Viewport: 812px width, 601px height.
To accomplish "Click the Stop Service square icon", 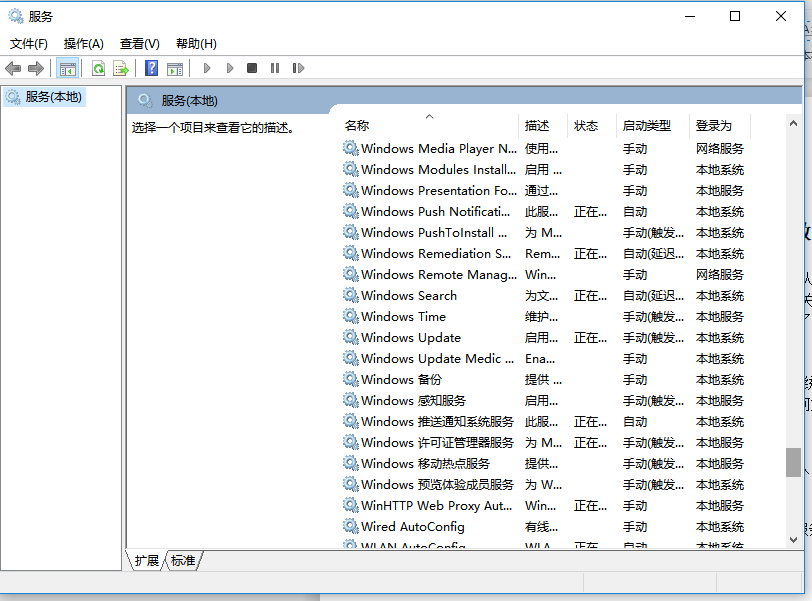I will (x=252, y=68).
